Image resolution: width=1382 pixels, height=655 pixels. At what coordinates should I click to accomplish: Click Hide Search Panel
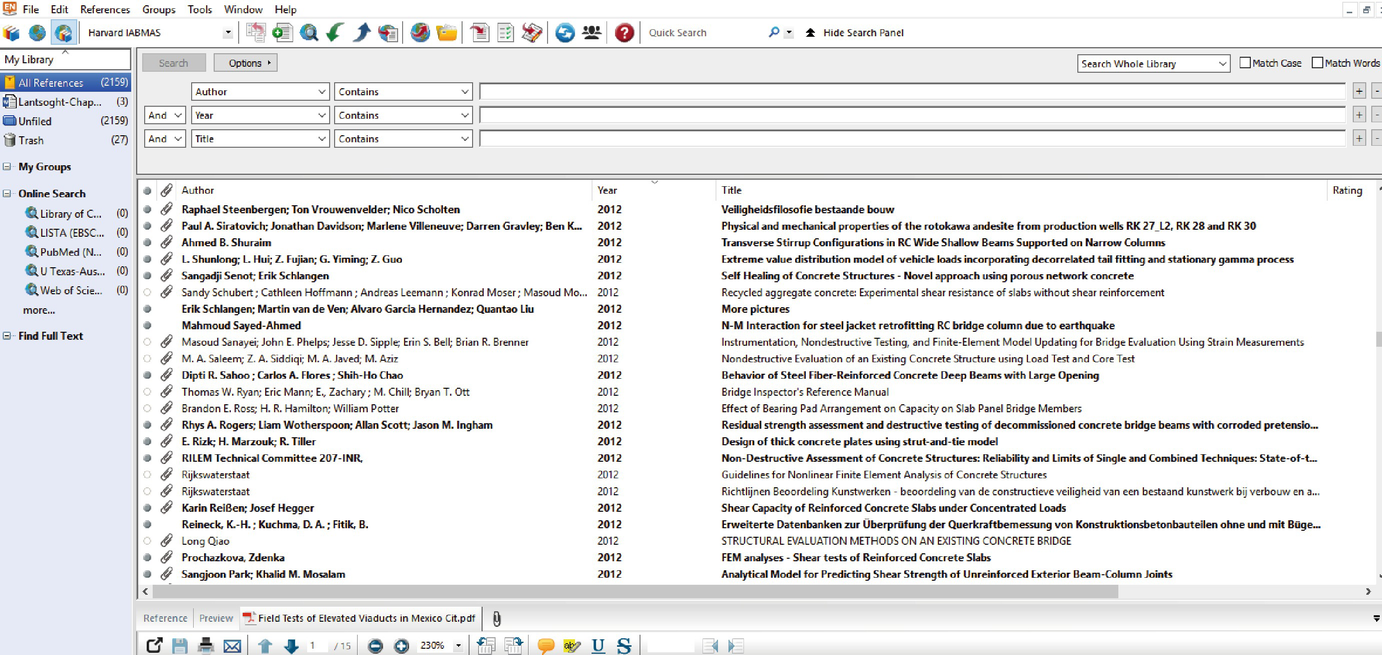tap(854, 33)
